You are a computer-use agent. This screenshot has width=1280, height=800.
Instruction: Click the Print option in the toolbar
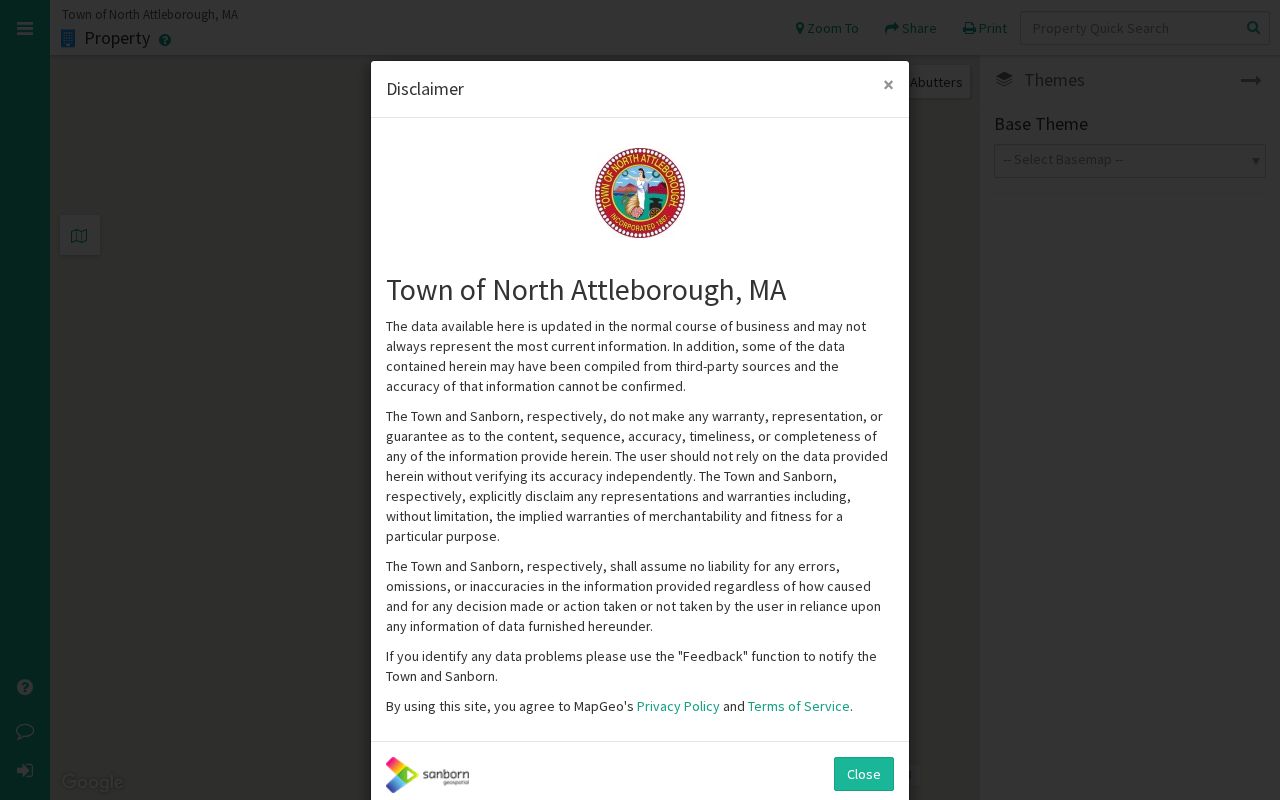[x=985, y=28]
